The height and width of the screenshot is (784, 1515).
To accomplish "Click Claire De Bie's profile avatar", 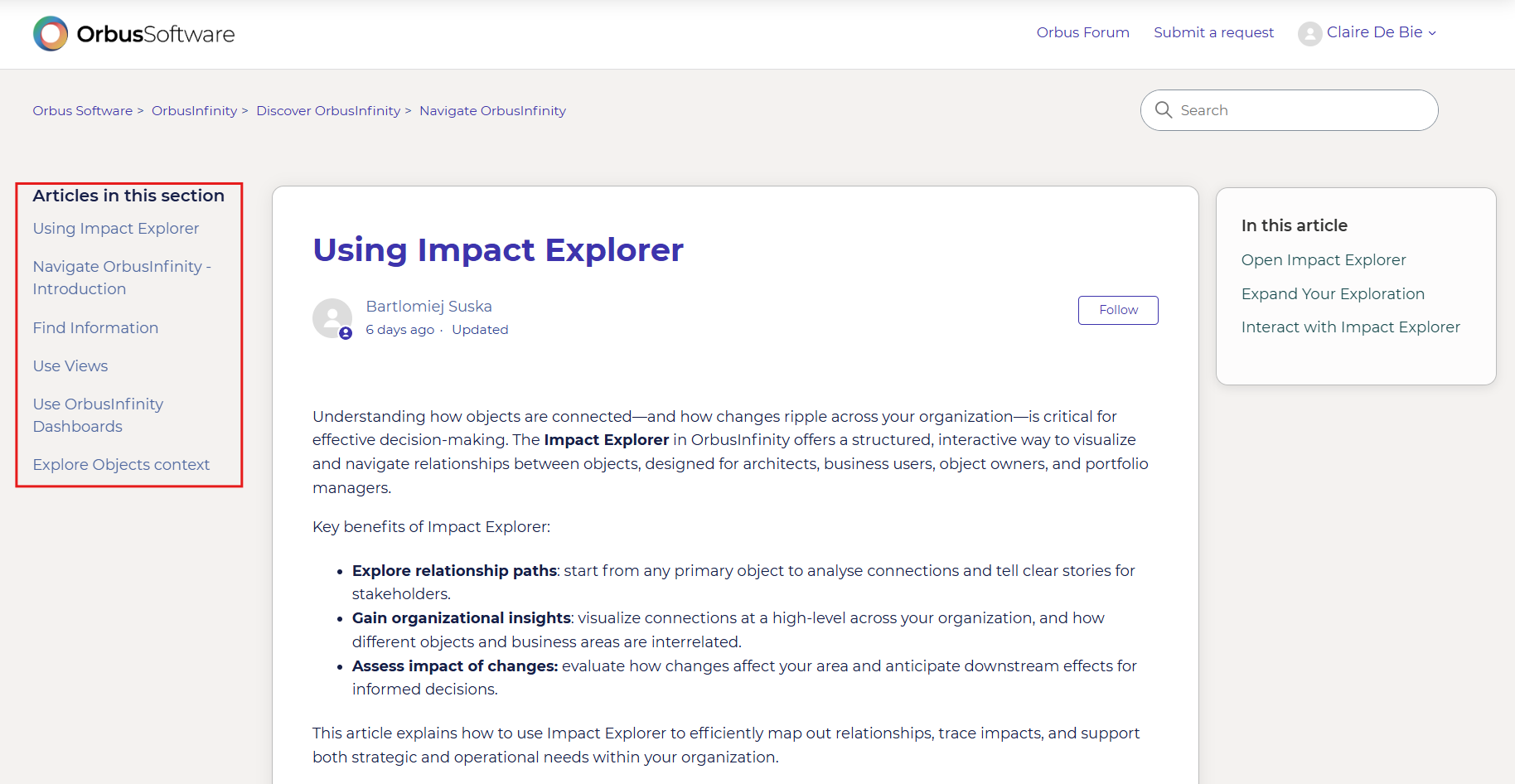I will (x=1309, y=34).
